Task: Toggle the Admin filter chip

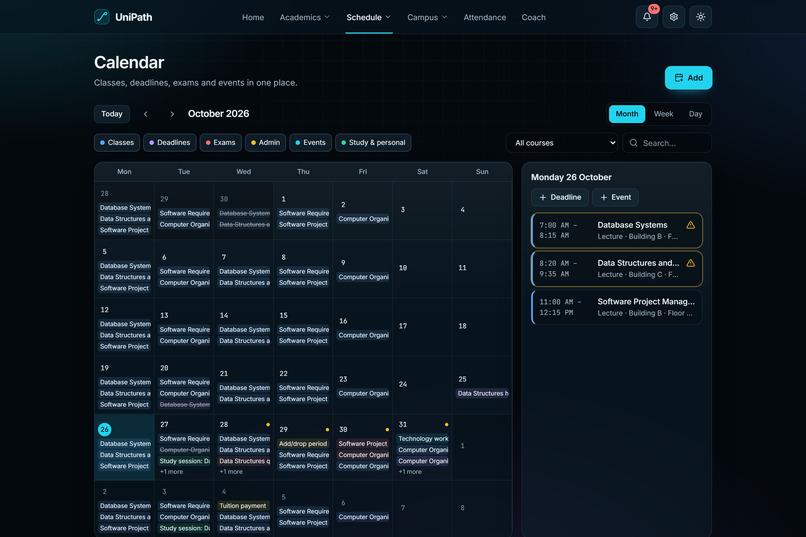Action: coord(265,142)
